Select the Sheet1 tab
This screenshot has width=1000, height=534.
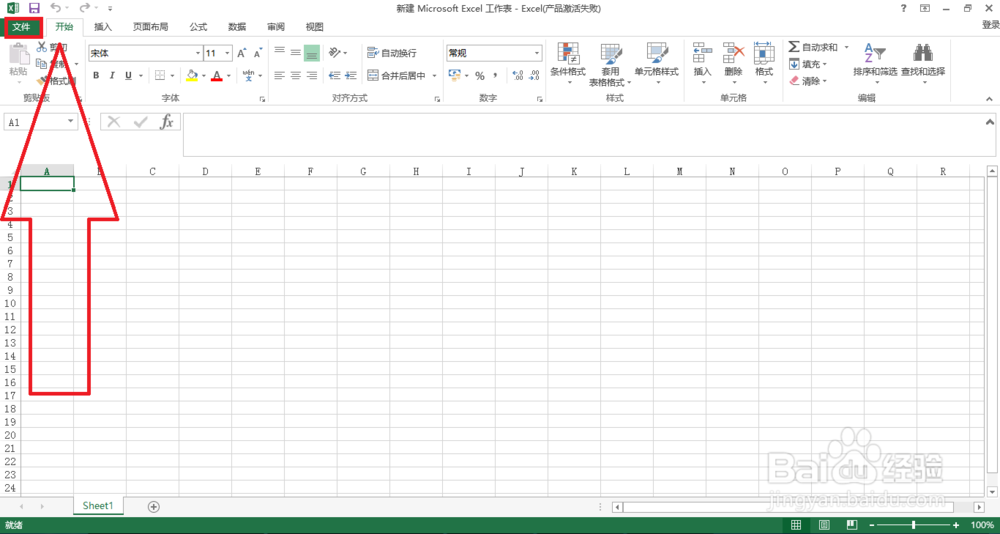99,506
